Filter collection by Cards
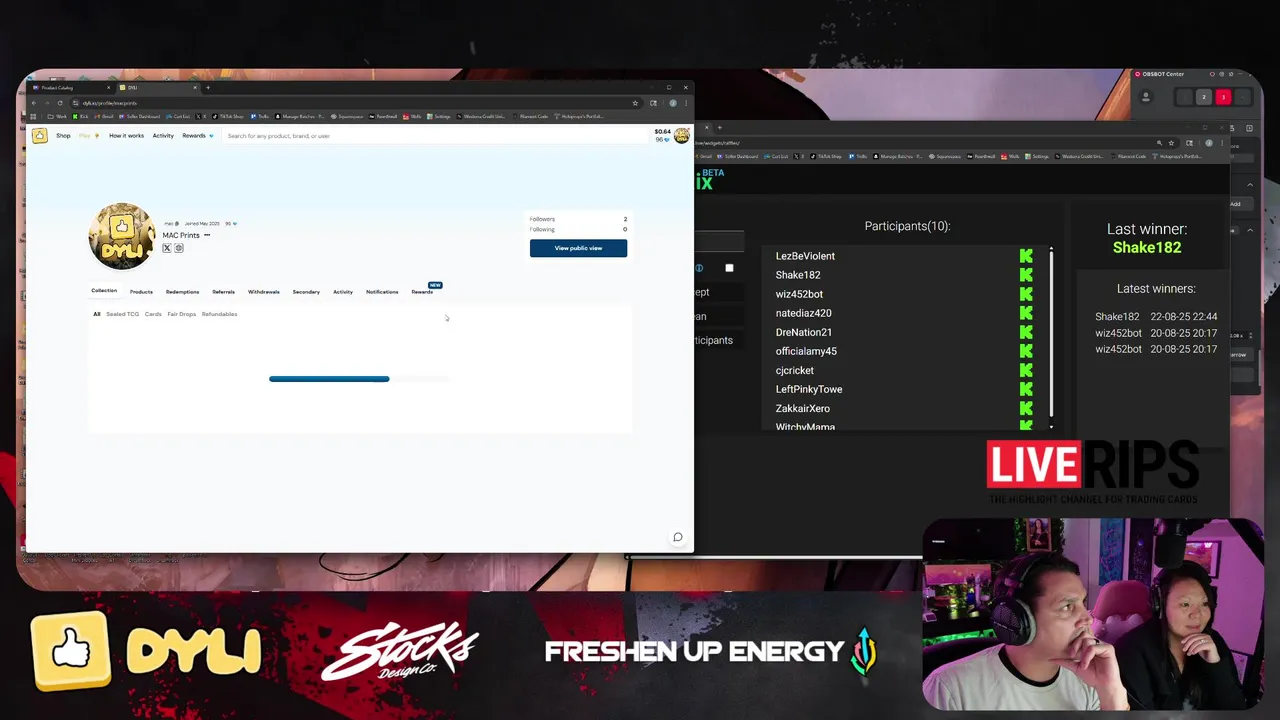This screenshot has height=720, width=1280. pyautogui.click(x=153, y=314)
